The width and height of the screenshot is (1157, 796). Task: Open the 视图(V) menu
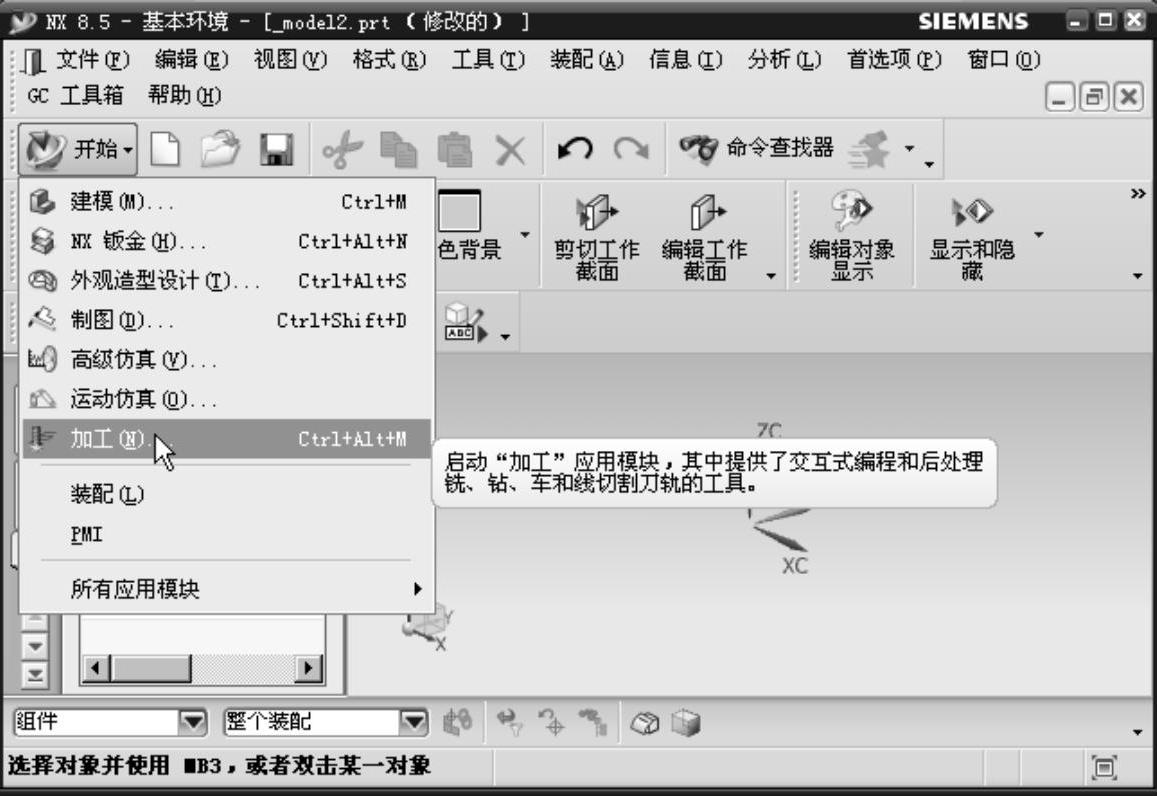coord(290,60)
